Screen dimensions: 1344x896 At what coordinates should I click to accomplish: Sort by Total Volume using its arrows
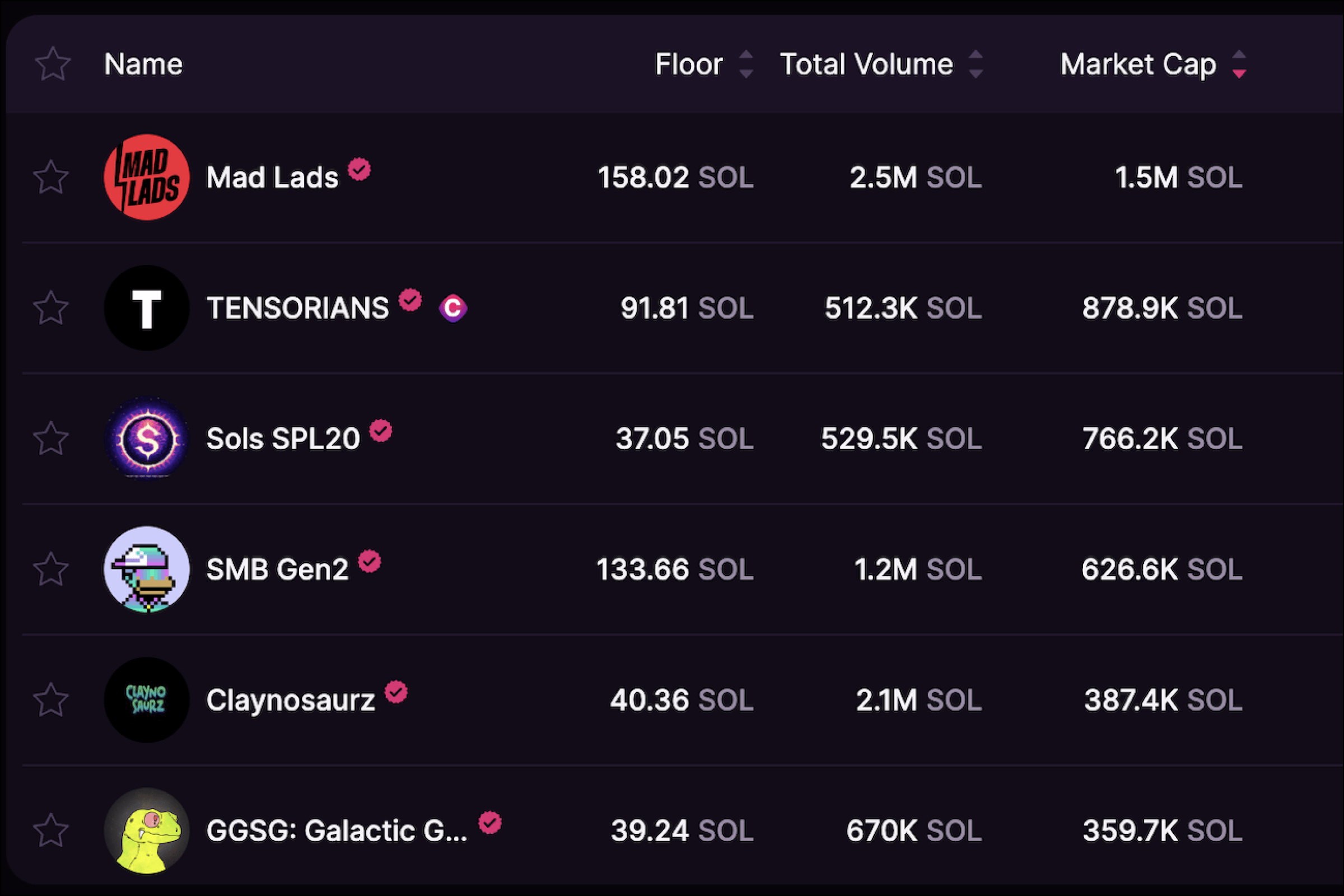tap(976, 64)
